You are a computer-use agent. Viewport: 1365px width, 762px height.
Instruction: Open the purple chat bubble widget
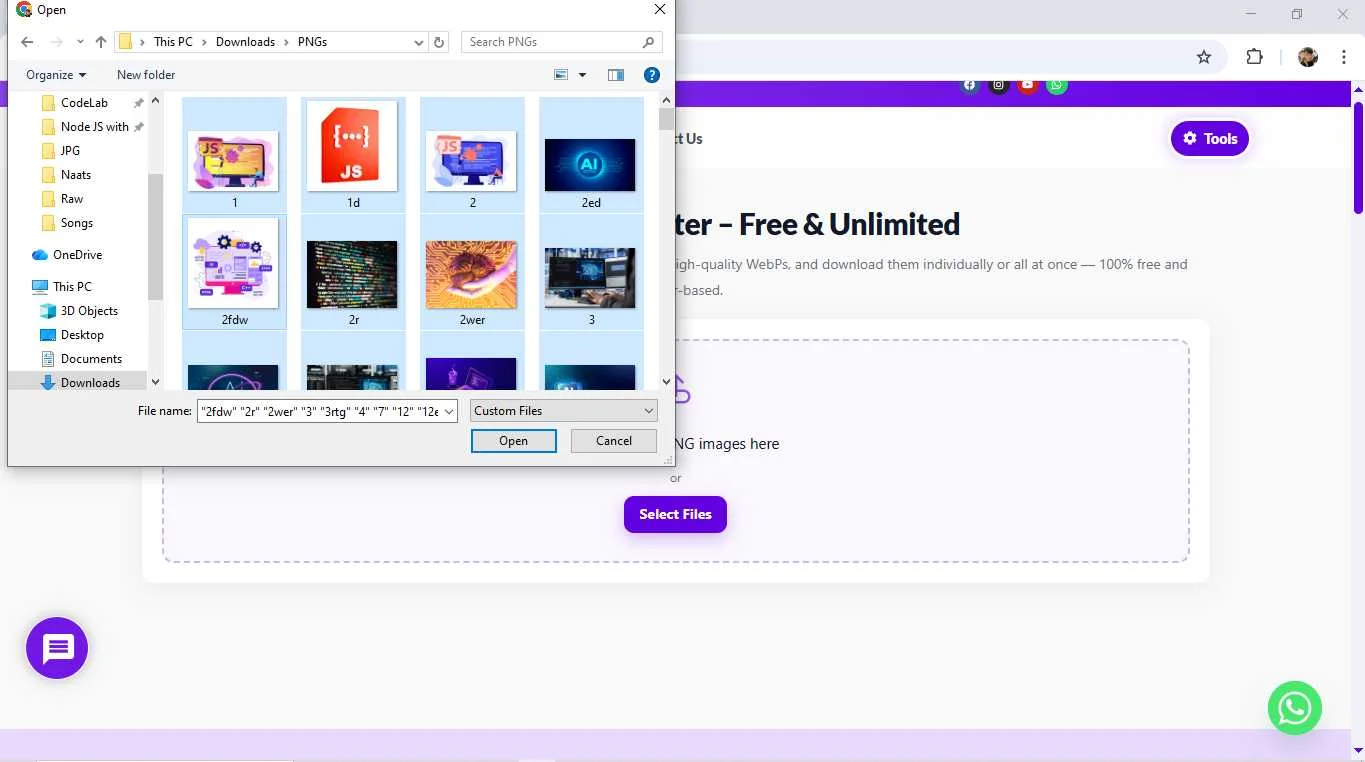(x=57, y=648)
